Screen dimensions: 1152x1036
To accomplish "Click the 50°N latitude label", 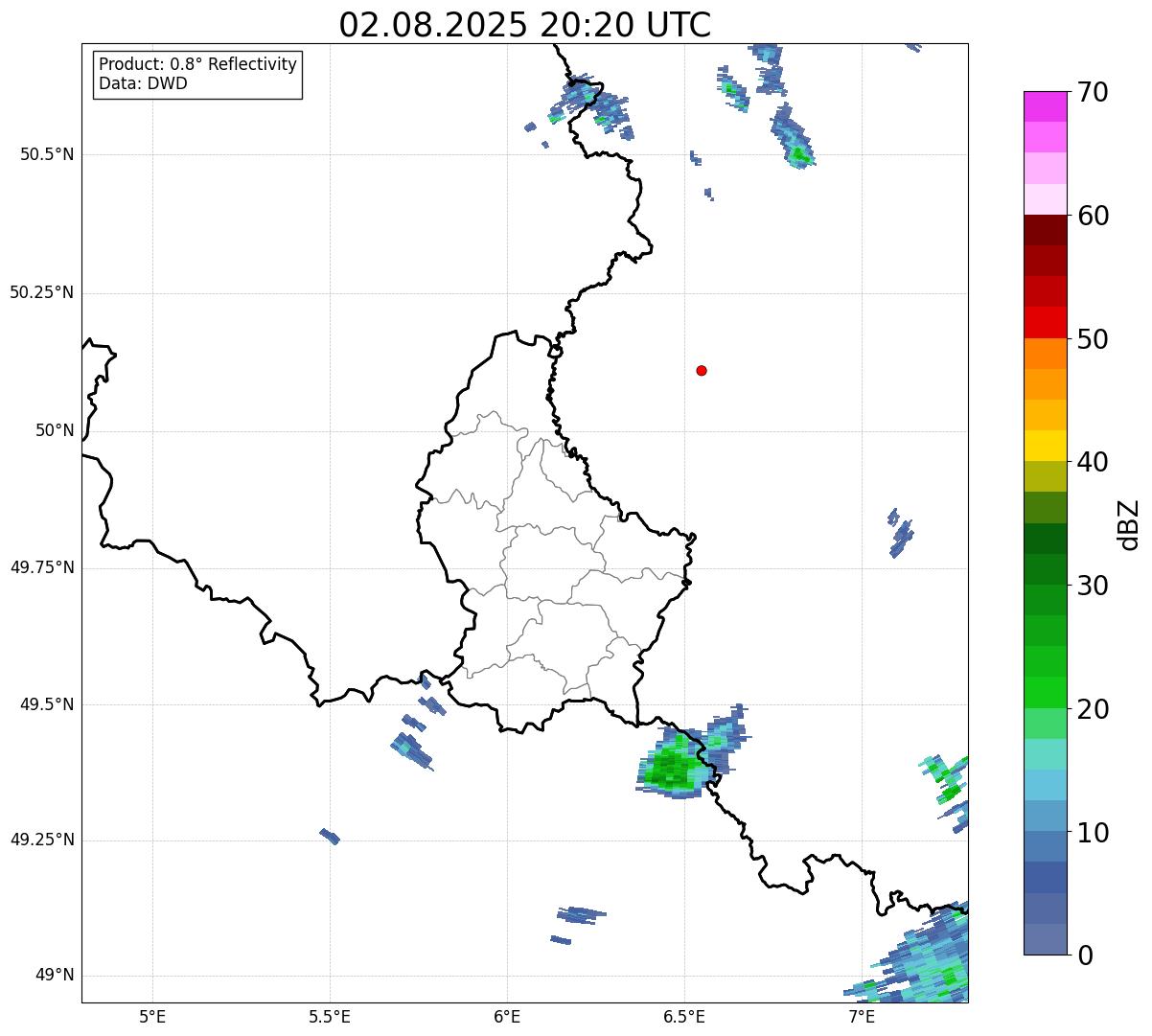I will (x=55, y=430).
